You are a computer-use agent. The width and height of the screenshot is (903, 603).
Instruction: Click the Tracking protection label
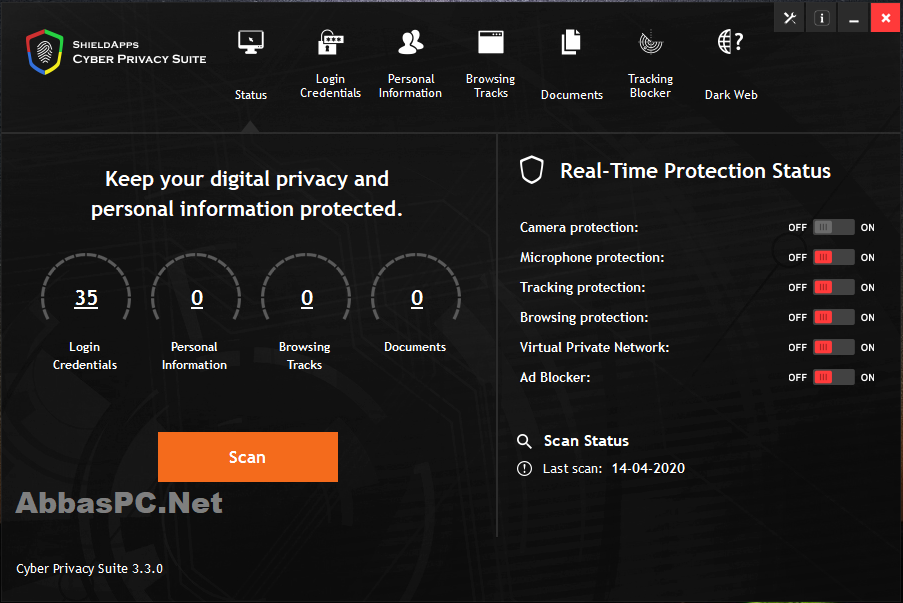pos(582,287)
